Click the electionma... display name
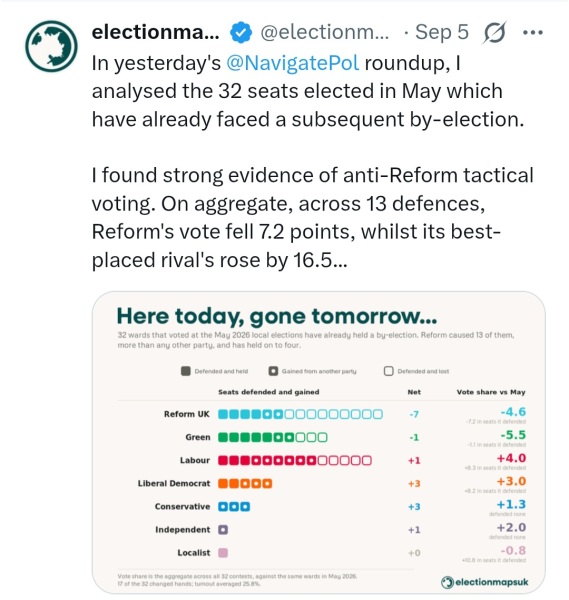569x600 pixels. click(x=155, y=32)
